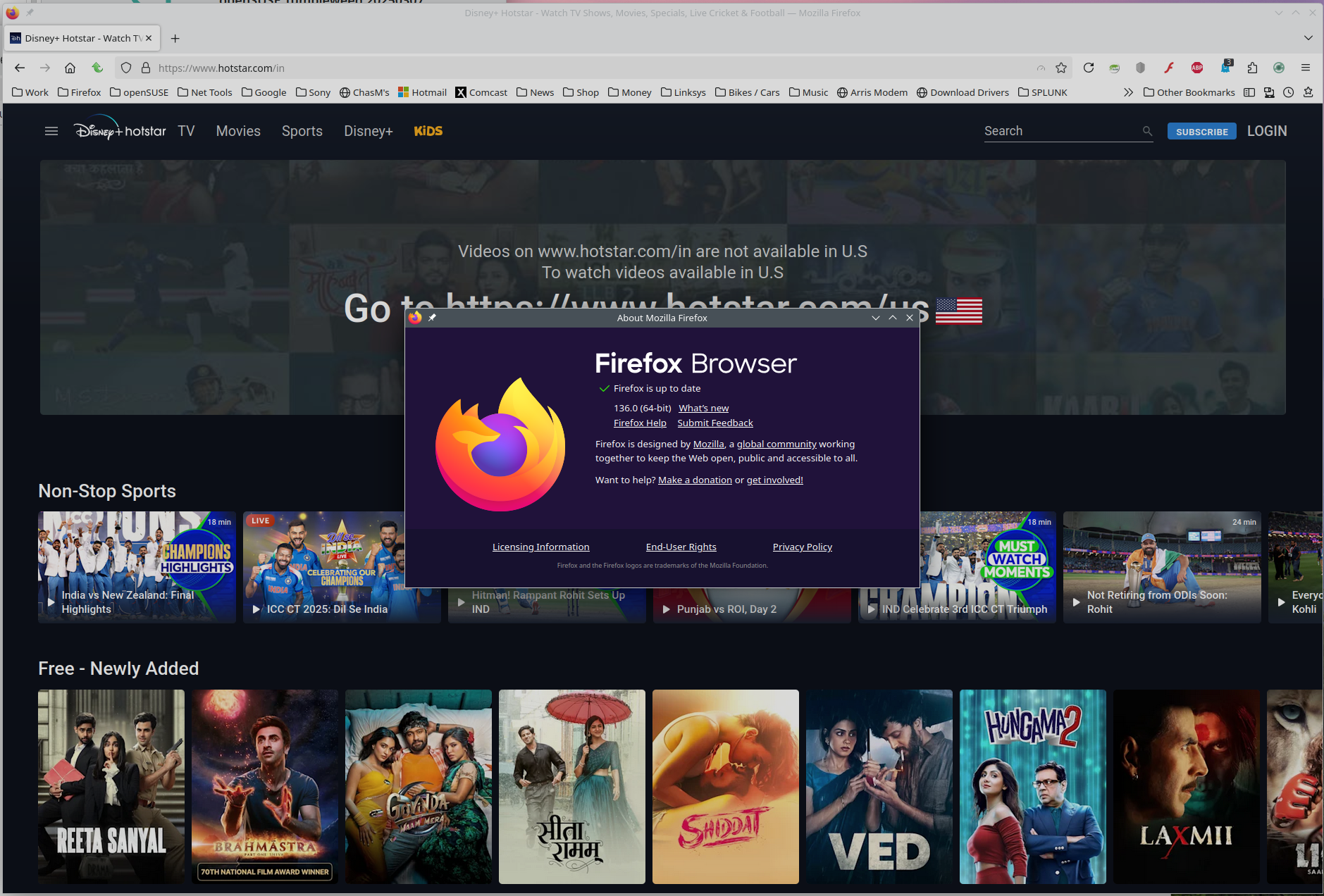Click the search magnifier icon on Hotstar

tap(1147, 131)
